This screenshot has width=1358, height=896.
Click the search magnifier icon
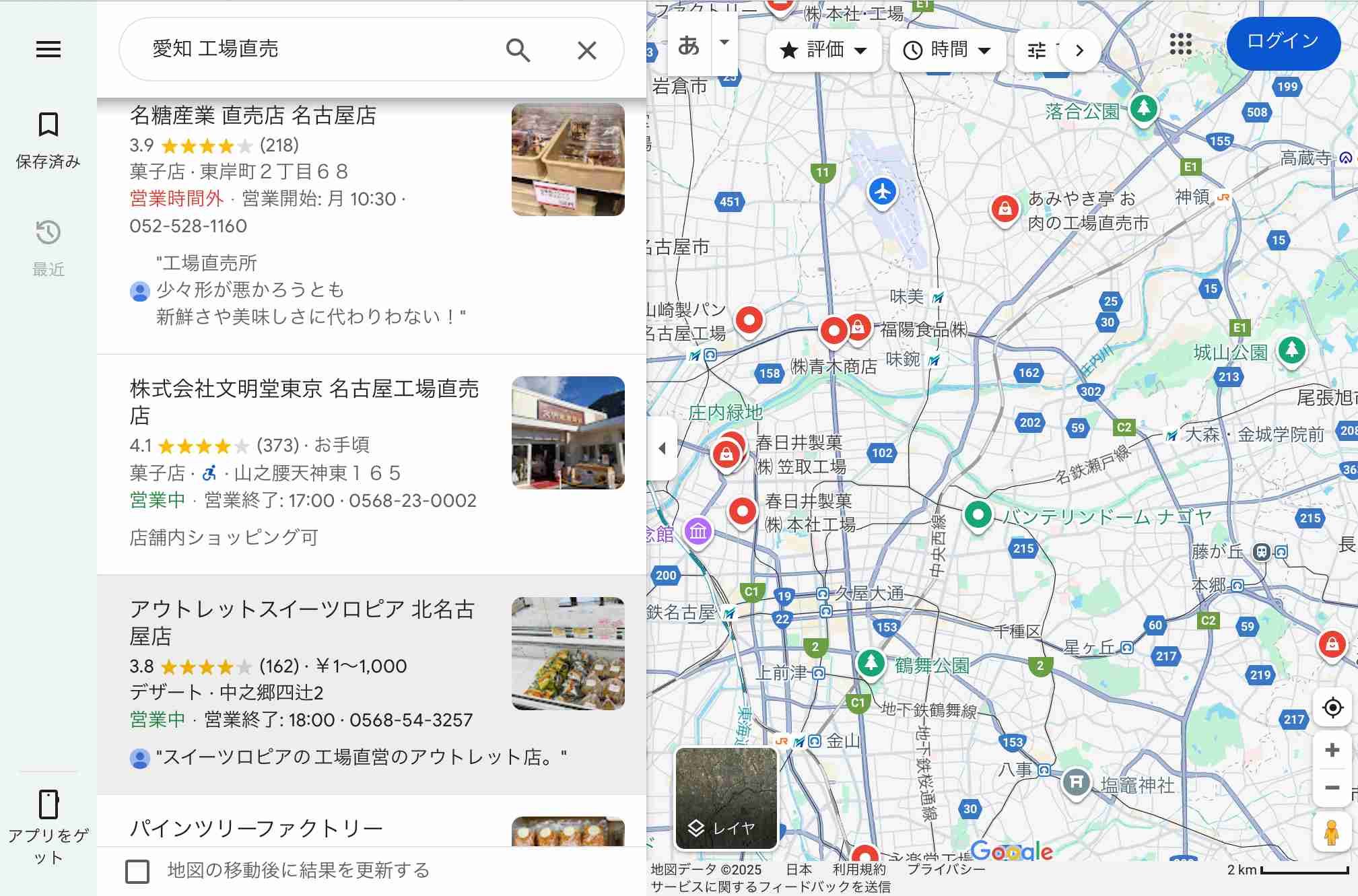tap(518, 49)
